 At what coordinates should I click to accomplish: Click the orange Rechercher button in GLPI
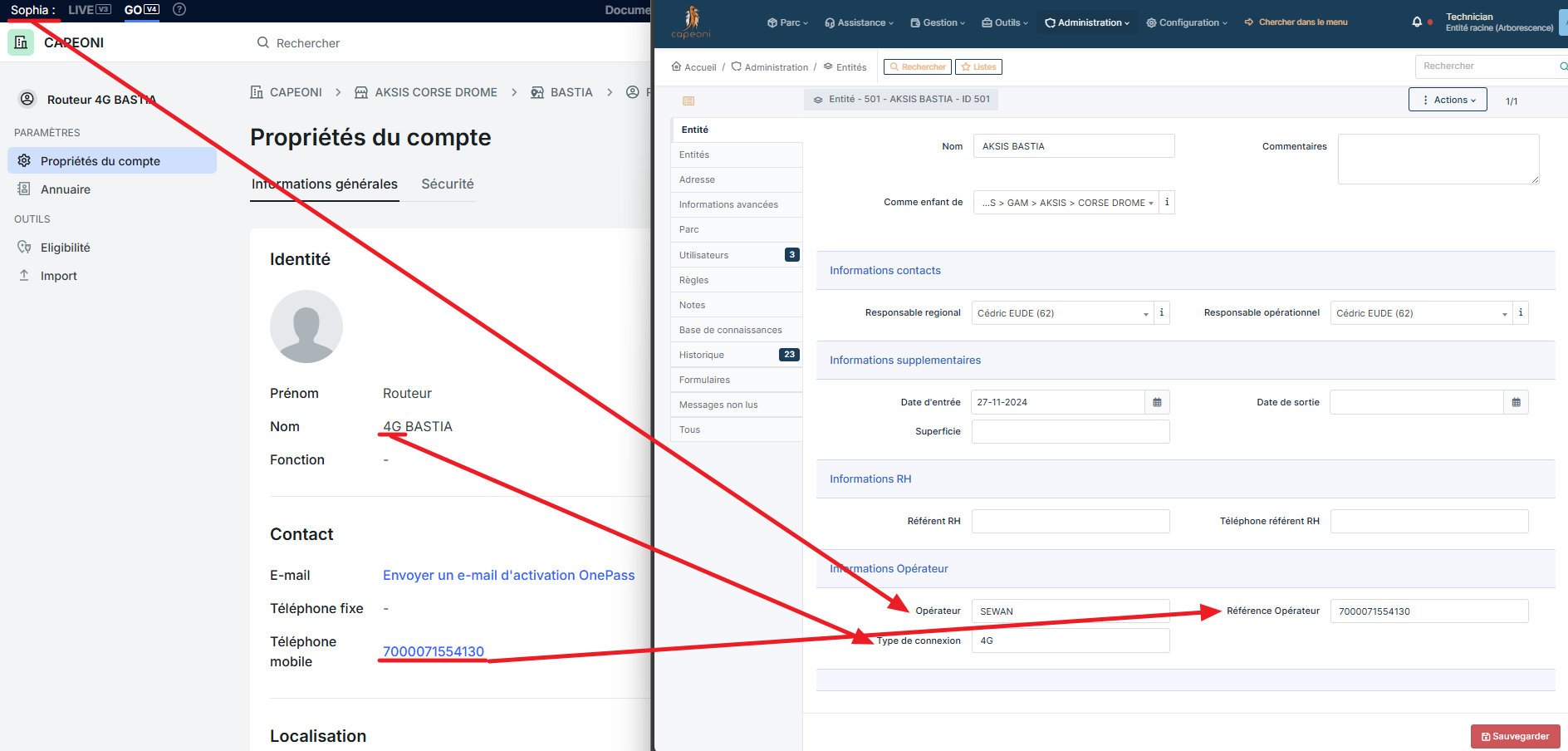coord(918,67)
